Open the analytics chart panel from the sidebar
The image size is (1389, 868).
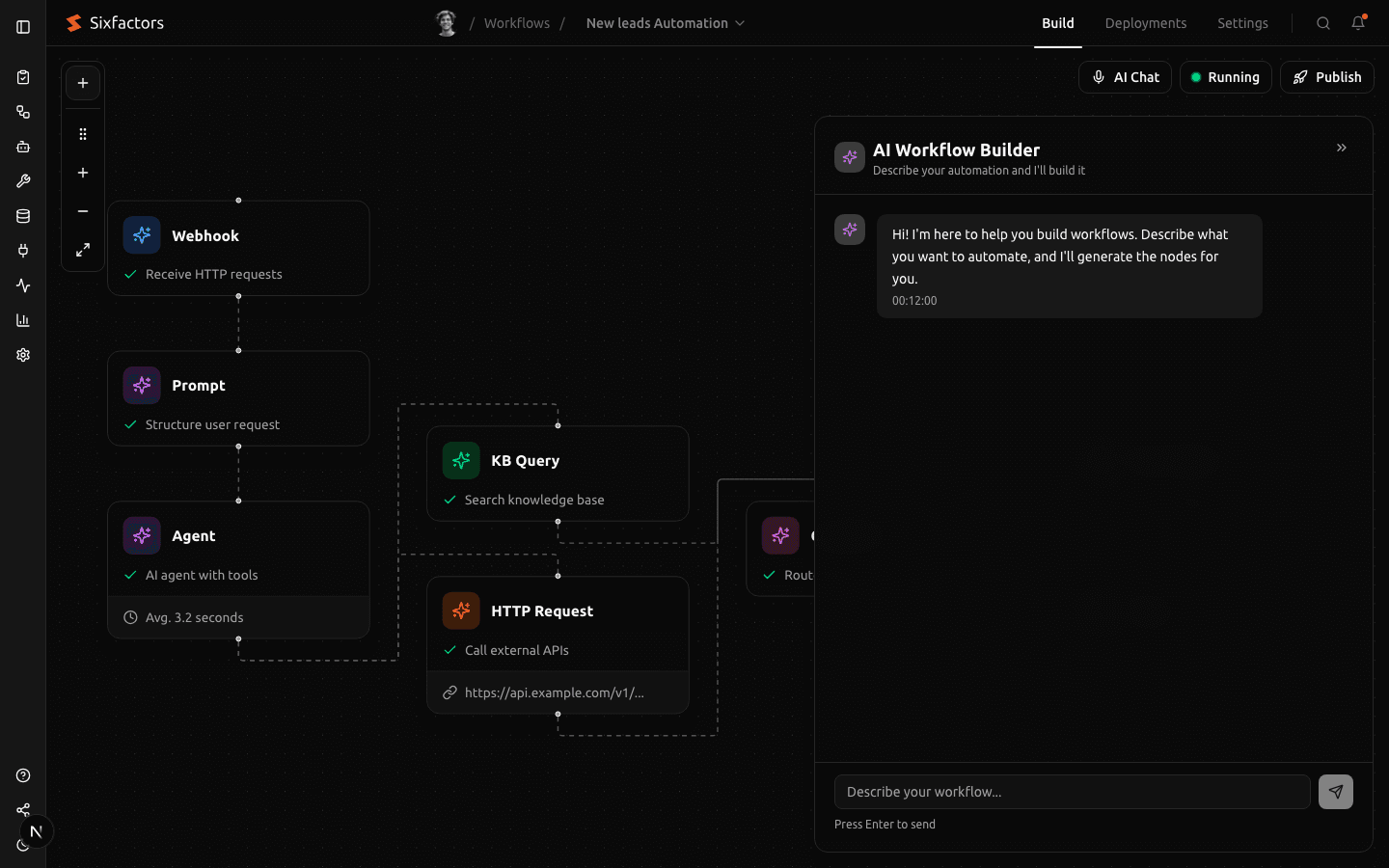[23, 320]
